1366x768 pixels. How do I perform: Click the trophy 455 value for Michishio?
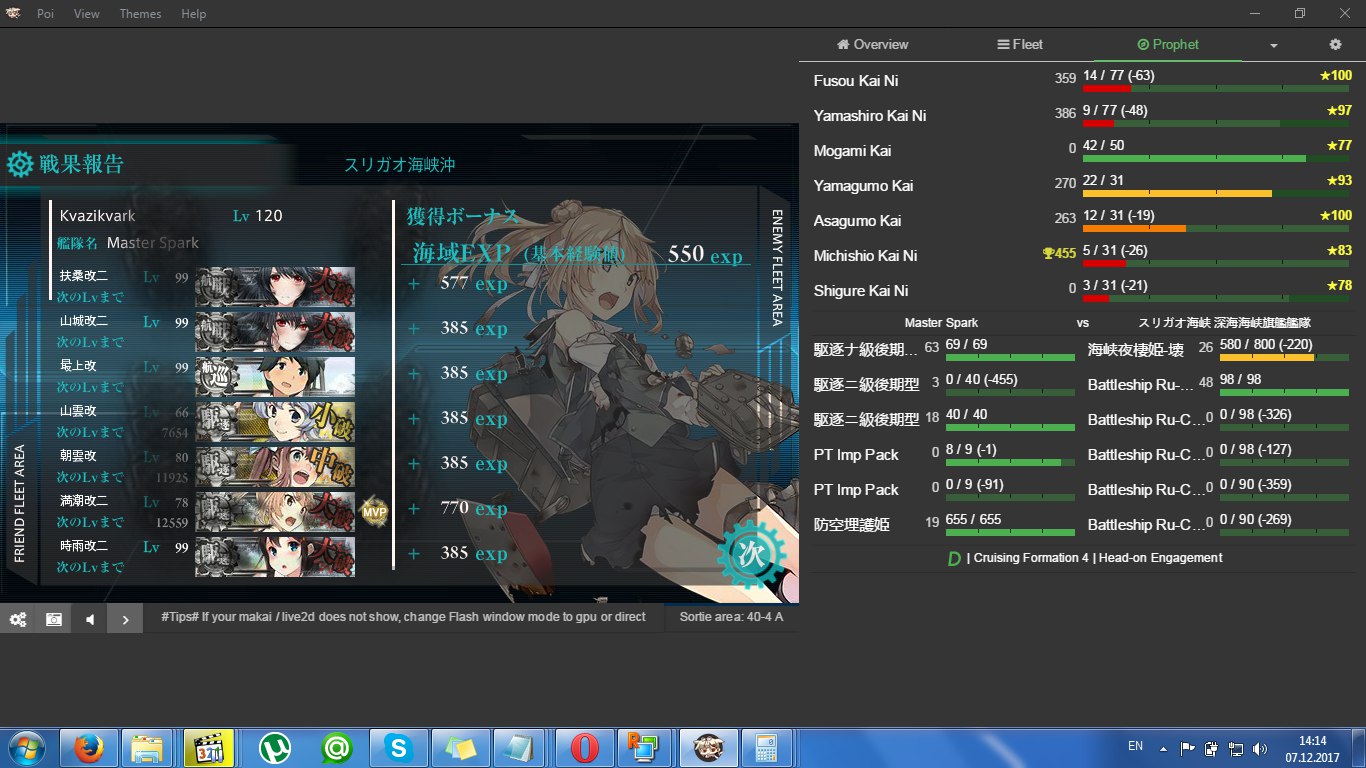tap(1059, 255)
